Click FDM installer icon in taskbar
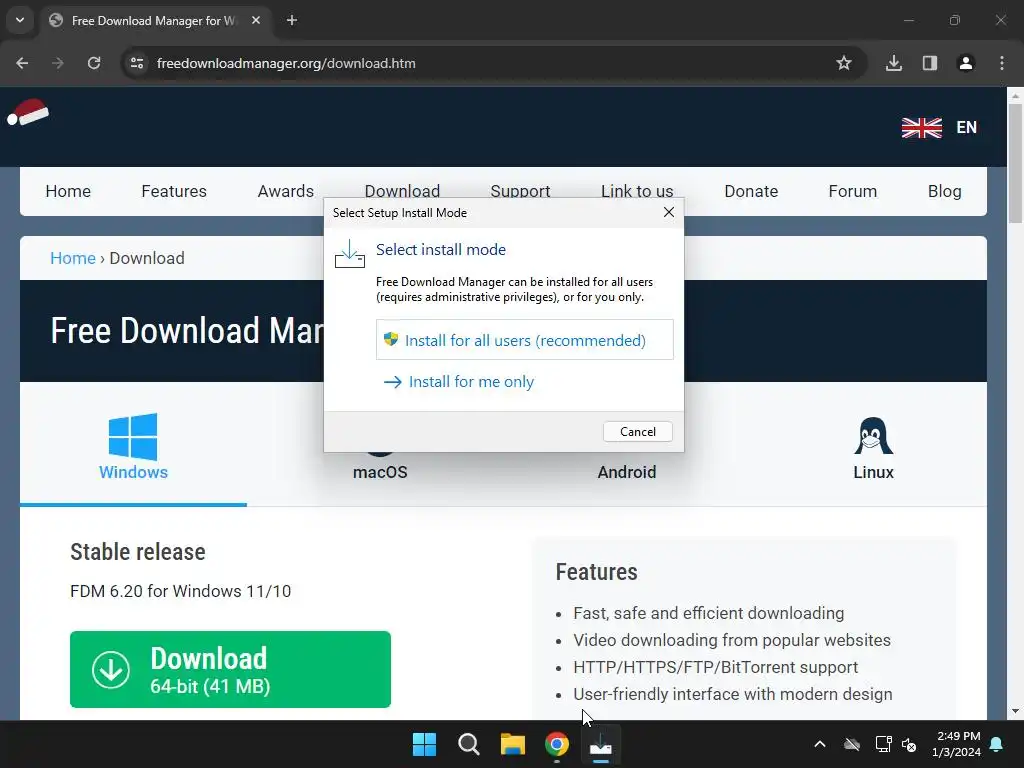 pos(601,744)
